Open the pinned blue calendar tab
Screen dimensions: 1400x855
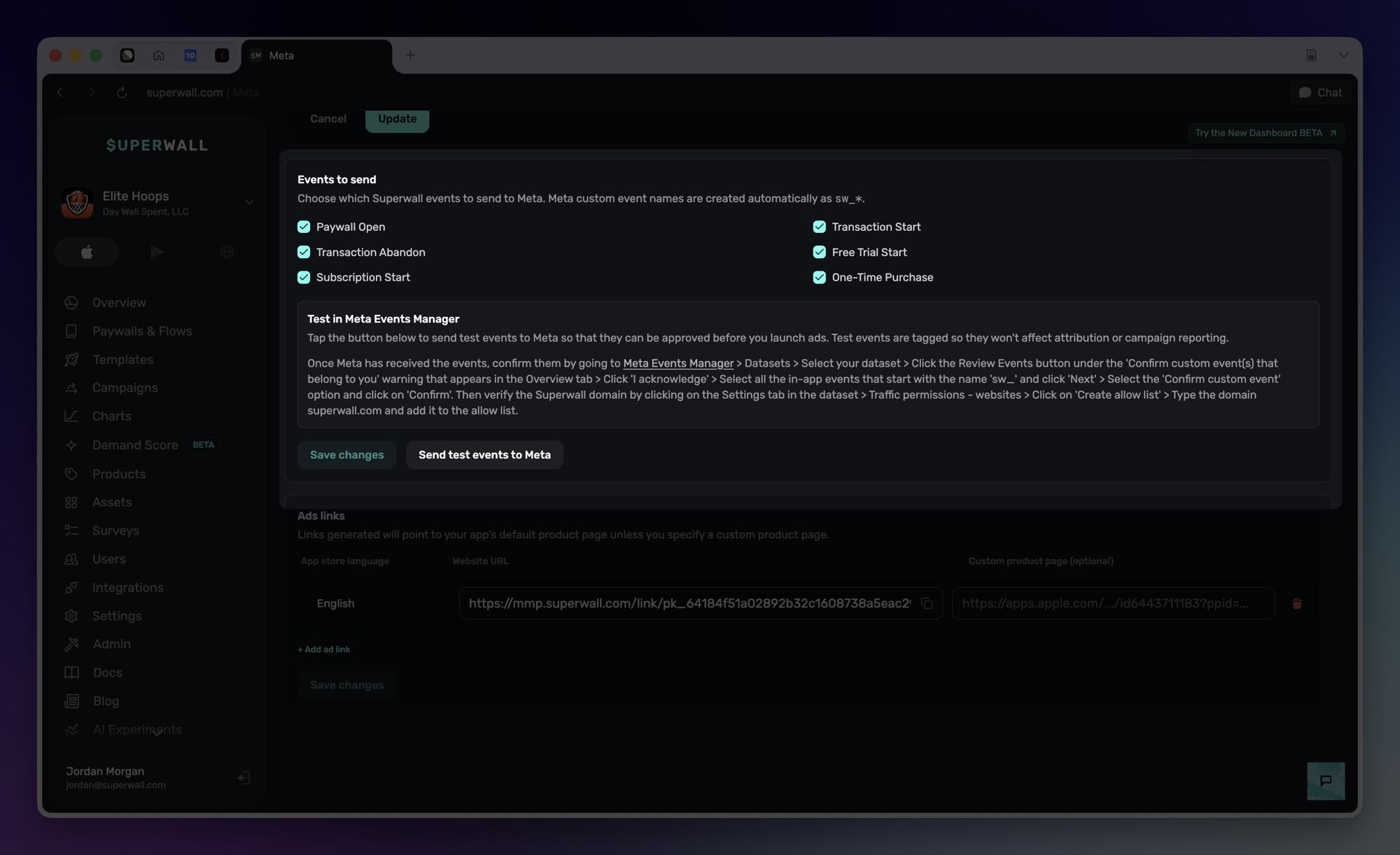(190, 55)
